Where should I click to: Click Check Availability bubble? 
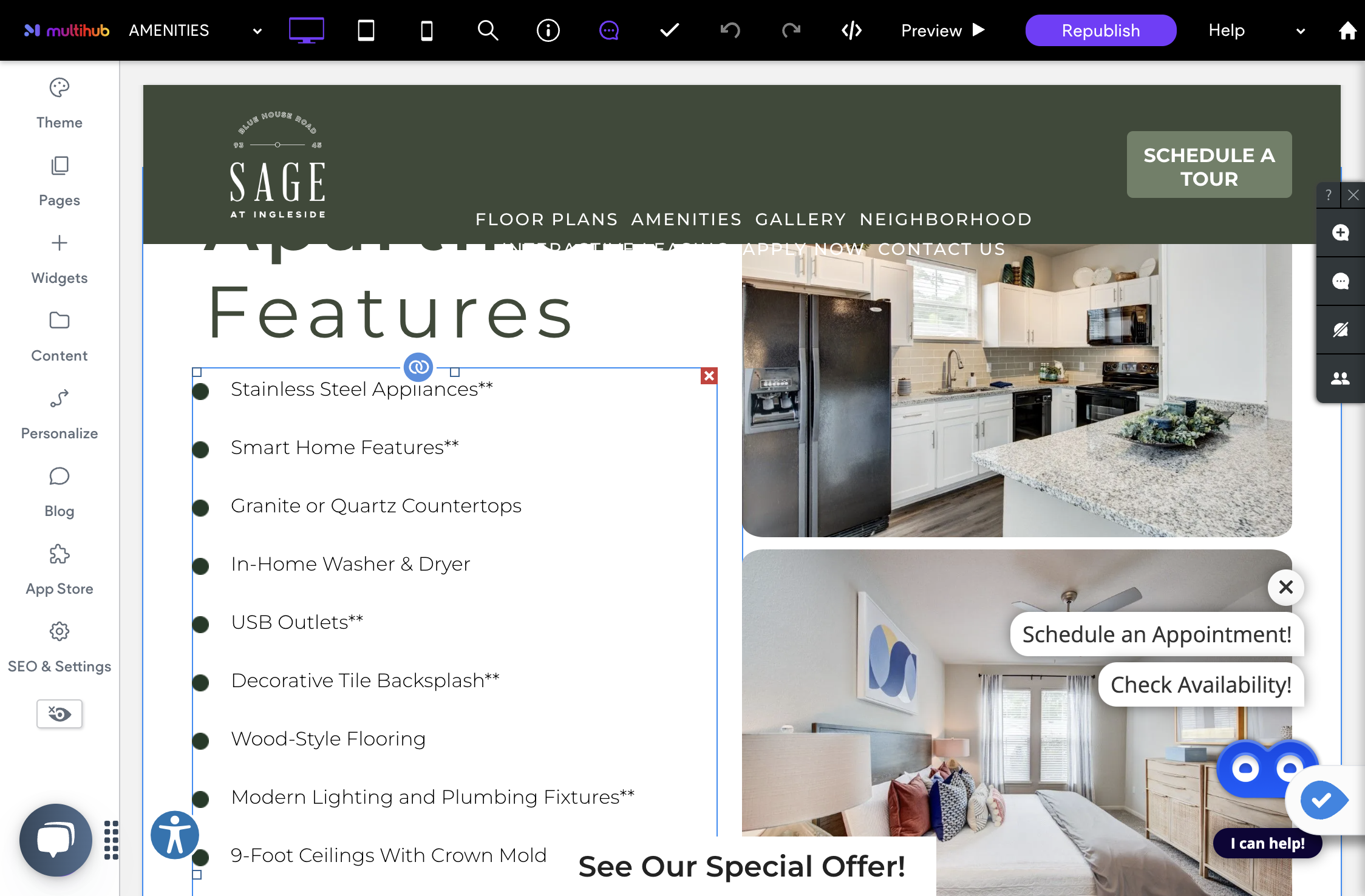(x=1201, y=685)
